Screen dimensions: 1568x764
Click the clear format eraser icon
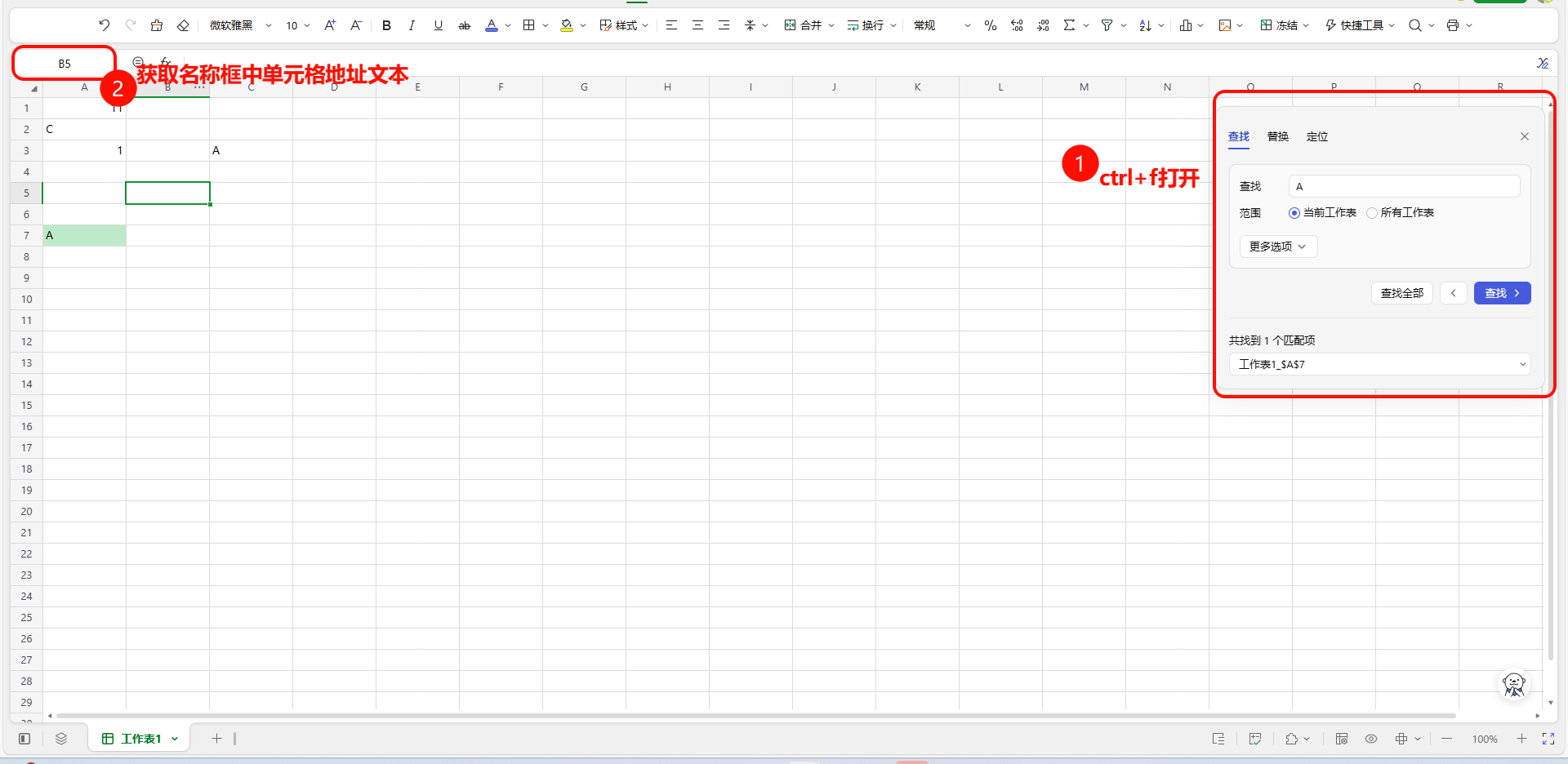pos(183,25)
